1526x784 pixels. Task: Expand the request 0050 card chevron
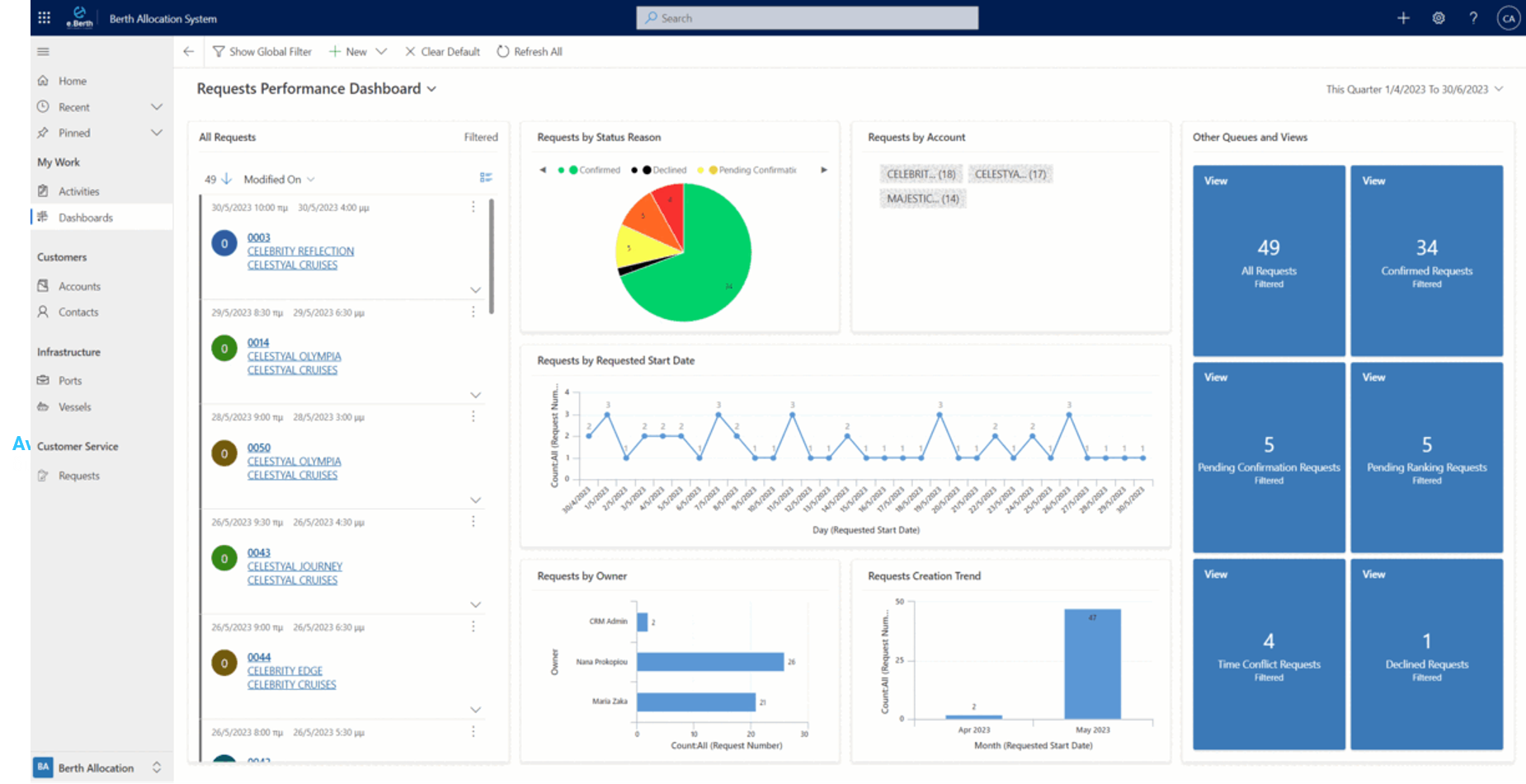(x=475, y=500)
